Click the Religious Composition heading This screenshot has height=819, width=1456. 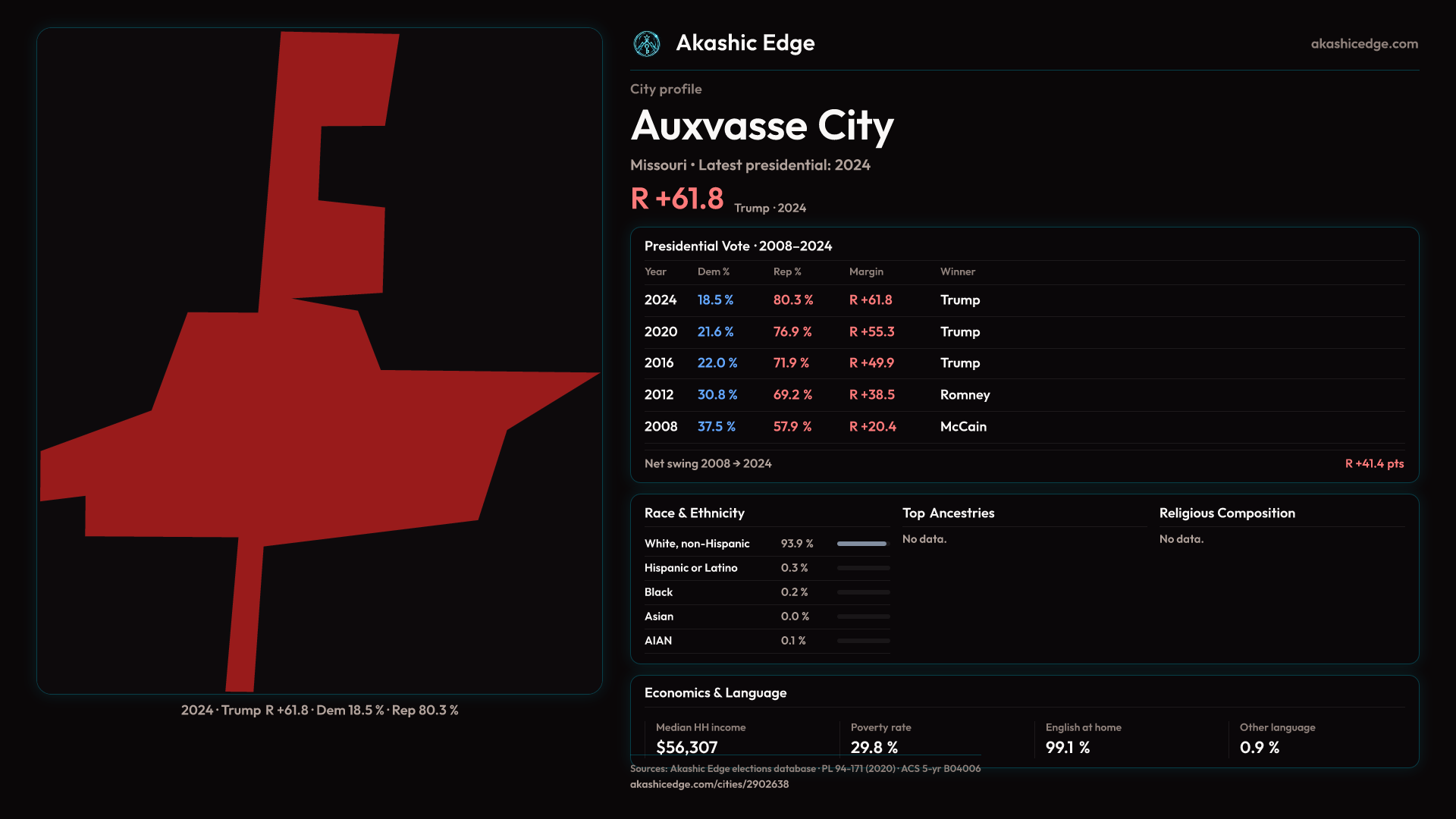click(1226, 513)
